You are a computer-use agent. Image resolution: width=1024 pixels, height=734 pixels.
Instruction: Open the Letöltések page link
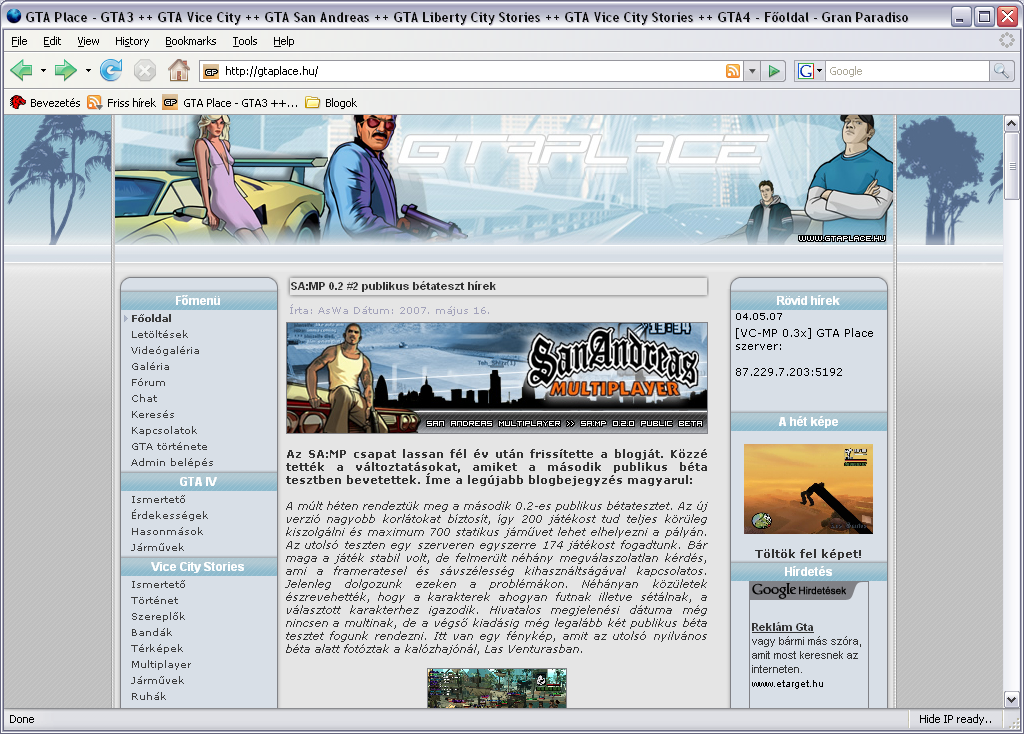pos(159,334)
